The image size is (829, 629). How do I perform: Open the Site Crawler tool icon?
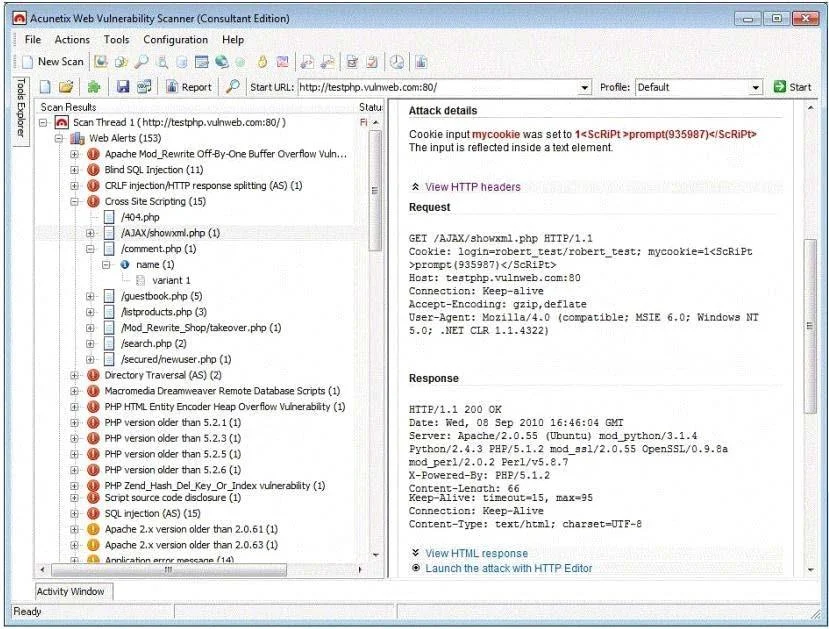pyautogui.click(x=121, y=62)
